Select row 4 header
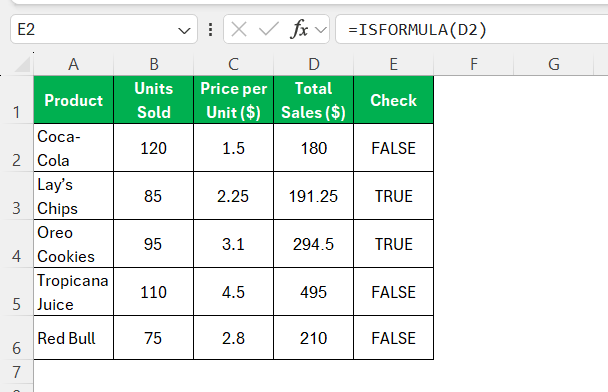This screenshot has height=392, width=608. (17, 244)
